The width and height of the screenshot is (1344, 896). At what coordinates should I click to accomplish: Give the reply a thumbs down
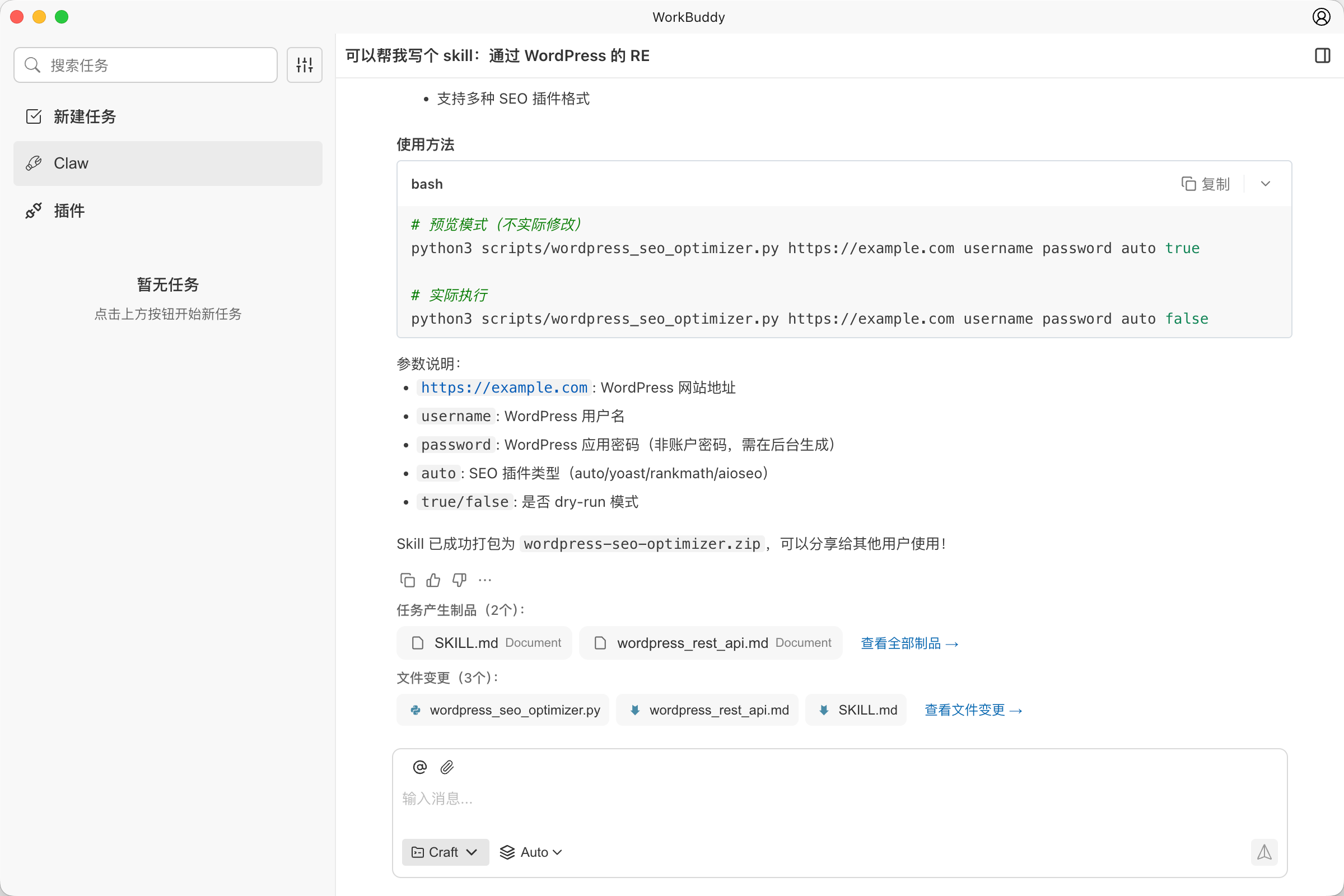click(459, 581)
